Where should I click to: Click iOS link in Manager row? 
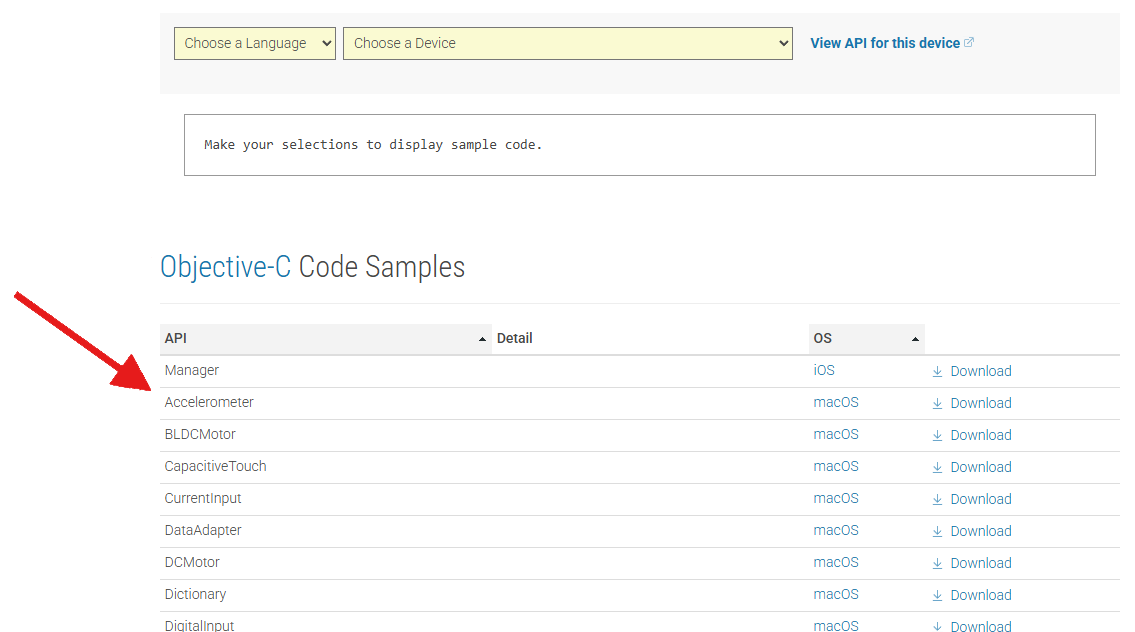pyautogui.click(x=824, y=370)
